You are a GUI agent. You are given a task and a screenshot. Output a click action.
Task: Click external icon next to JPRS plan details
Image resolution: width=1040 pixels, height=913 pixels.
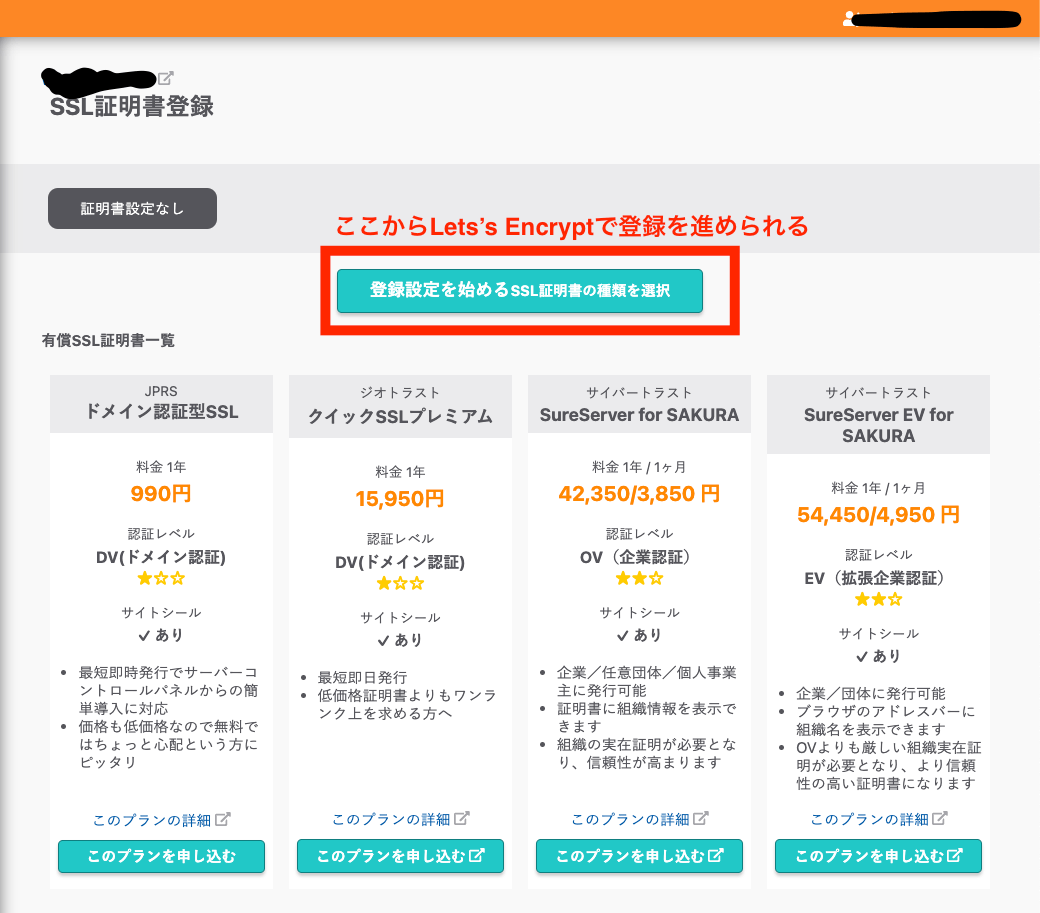pos(223,820)
